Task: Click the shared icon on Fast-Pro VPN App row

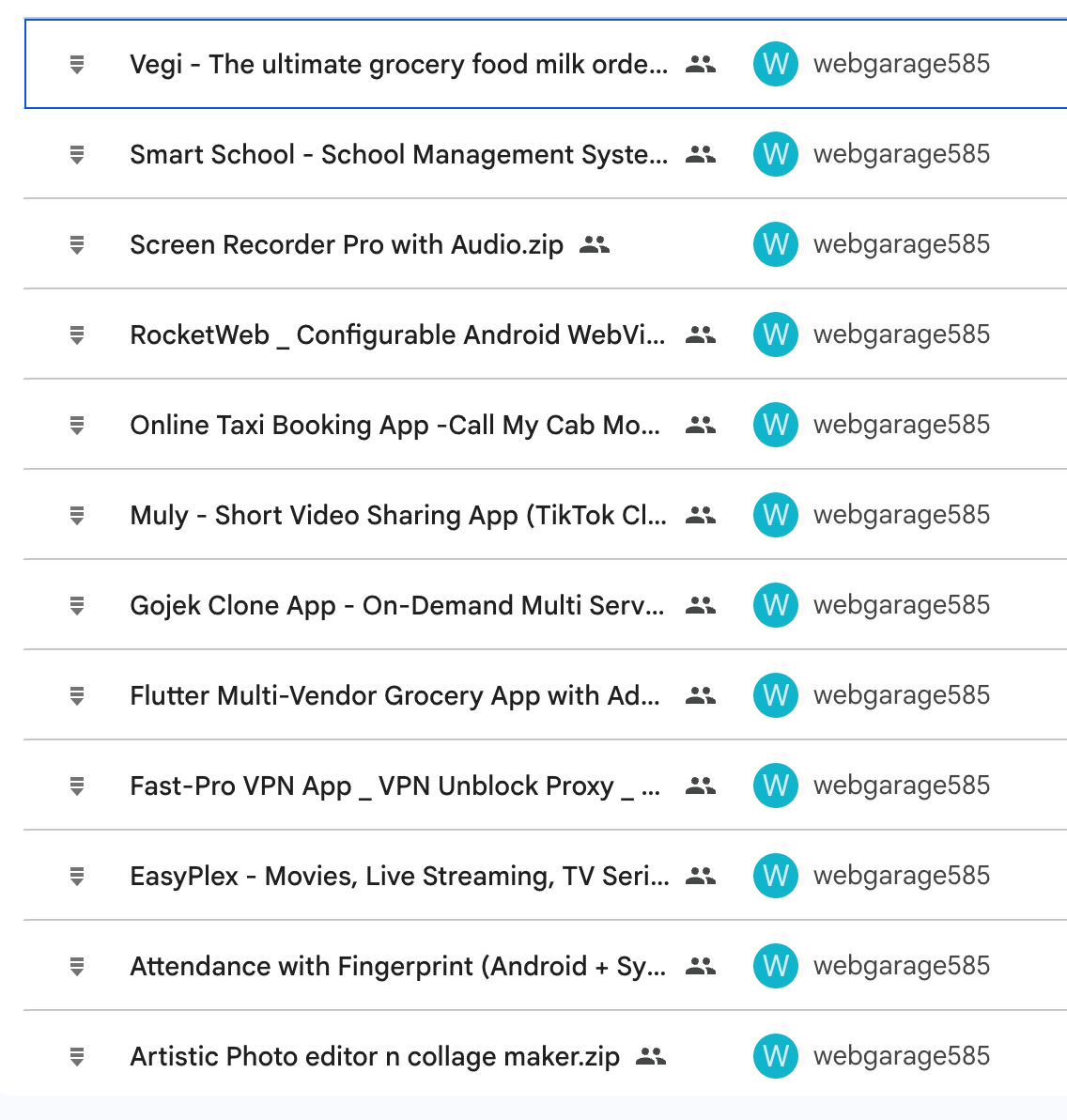Action: click(700, 786)
